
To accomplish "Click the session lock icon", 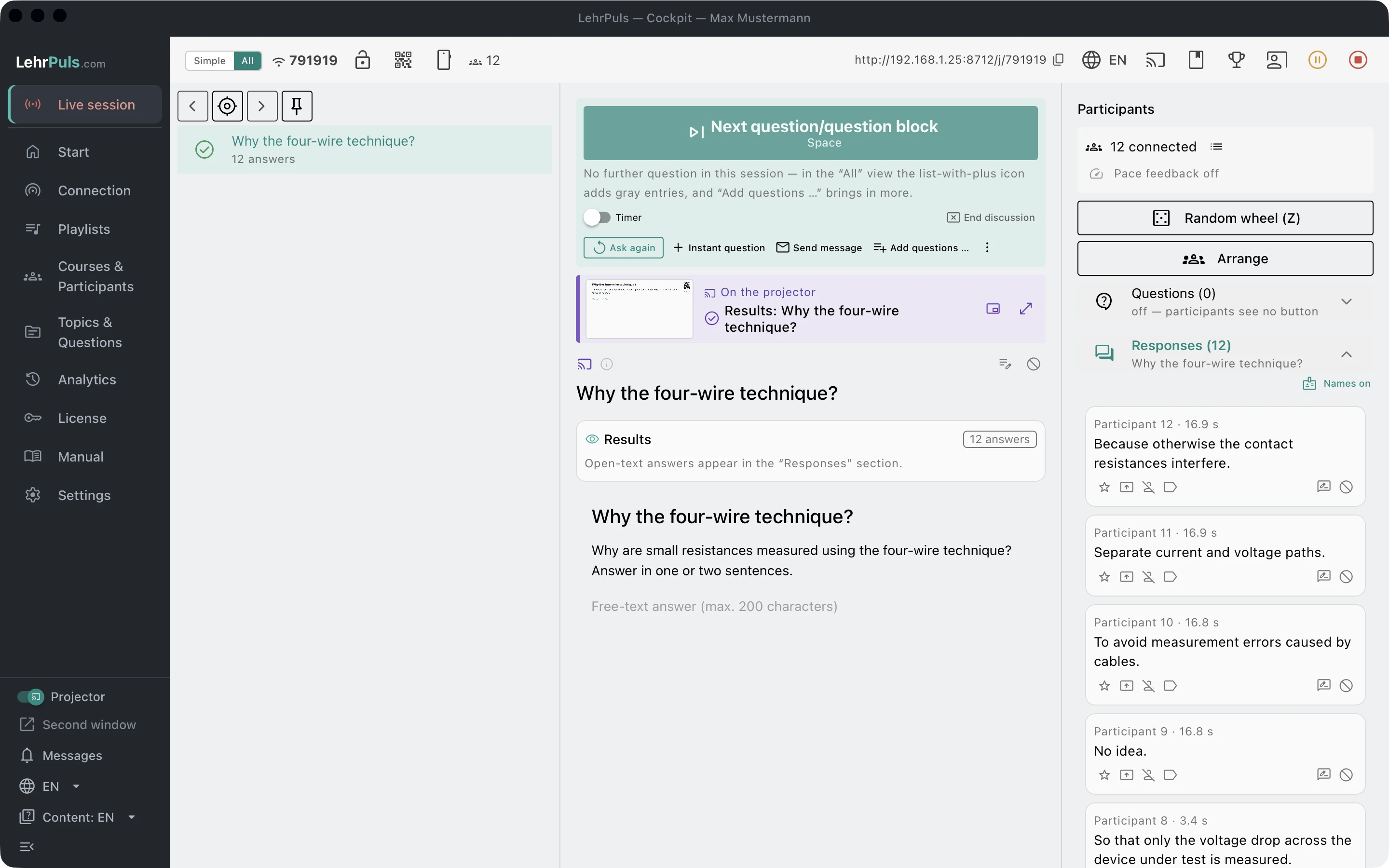I will [362, 60].
